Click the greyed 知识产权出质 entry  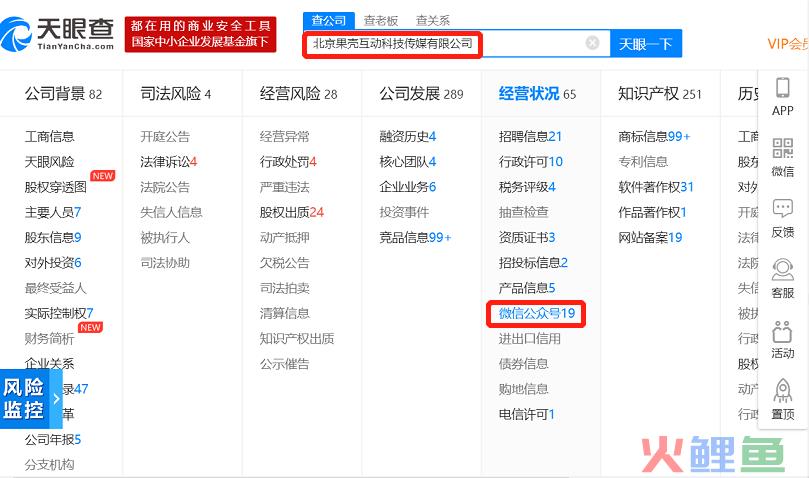[x=297, y=339]
